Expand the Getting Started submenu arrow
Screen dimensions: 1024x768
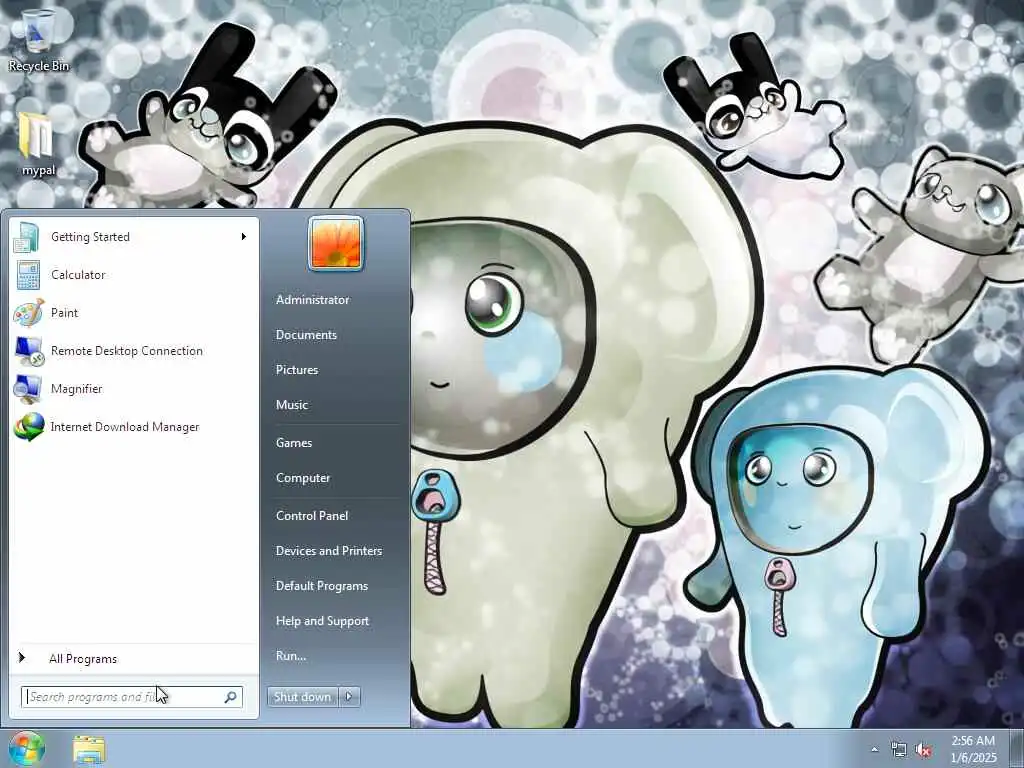tap(244, 236)
